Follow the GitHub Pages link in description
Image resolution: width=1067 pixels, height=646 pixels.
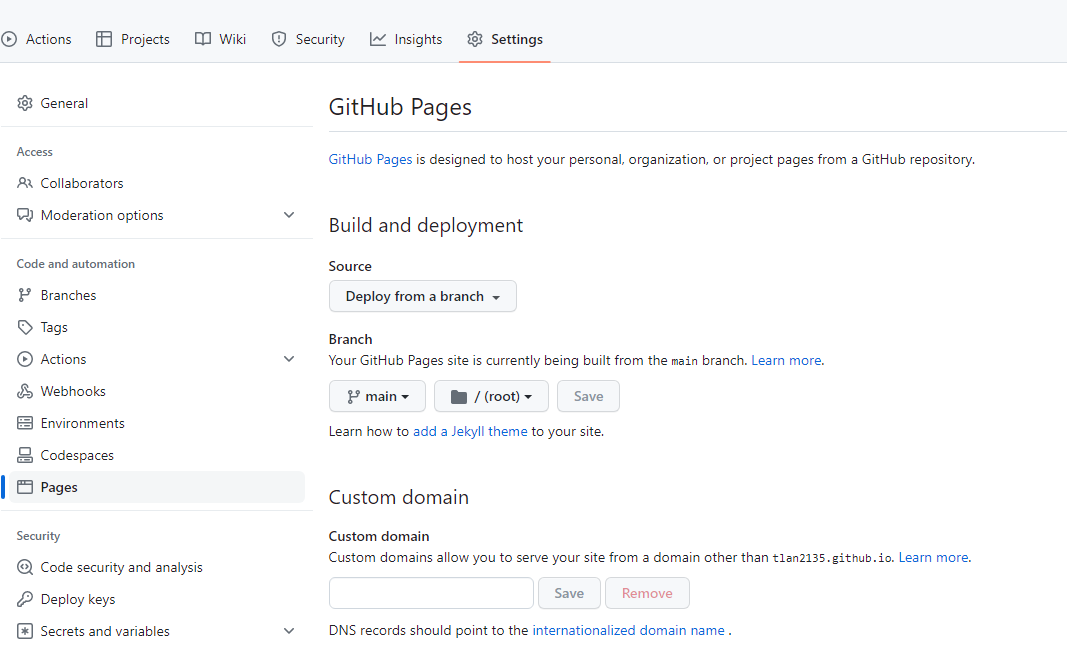[370, 159]
